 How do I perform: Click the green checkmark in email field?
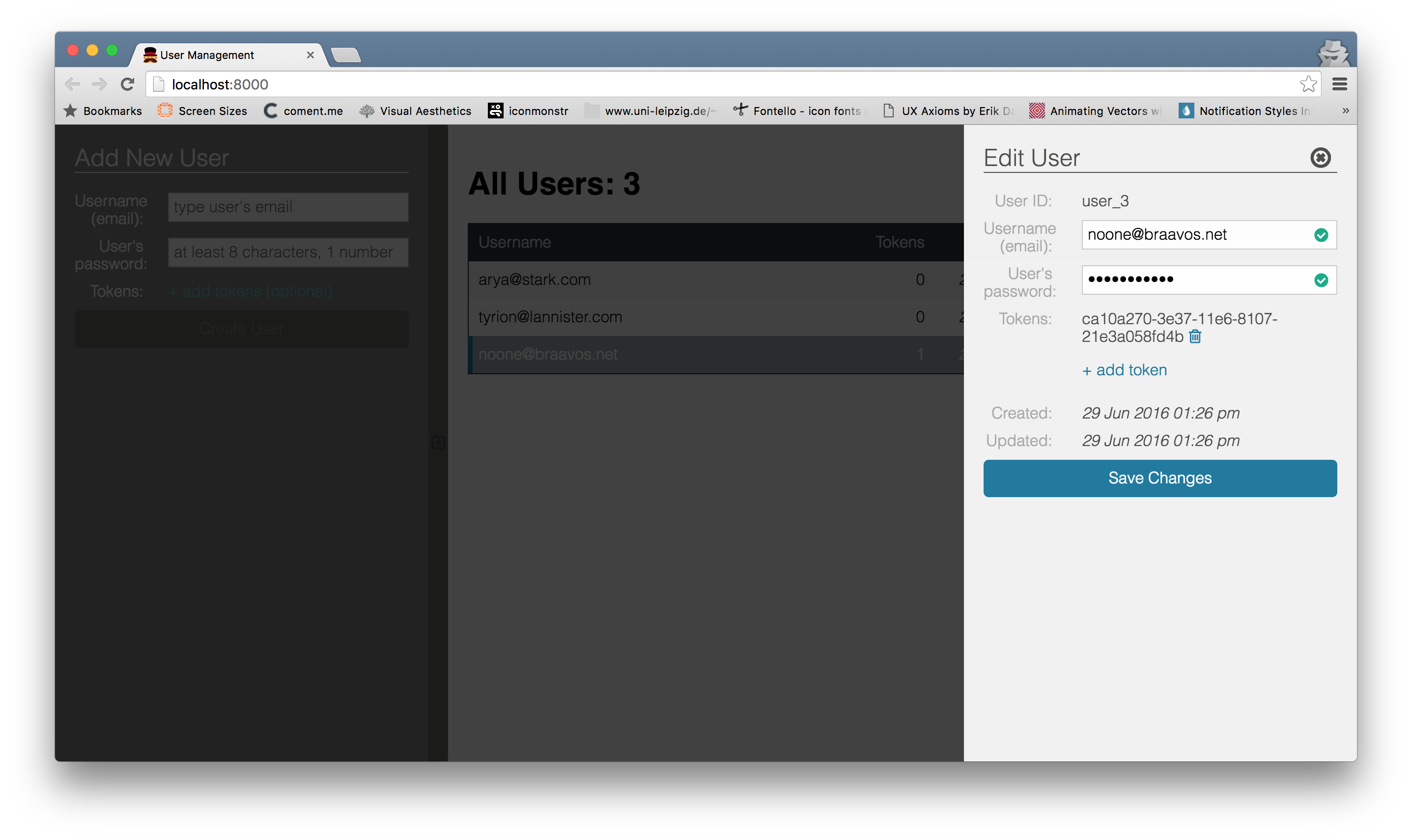(1320, 235)
